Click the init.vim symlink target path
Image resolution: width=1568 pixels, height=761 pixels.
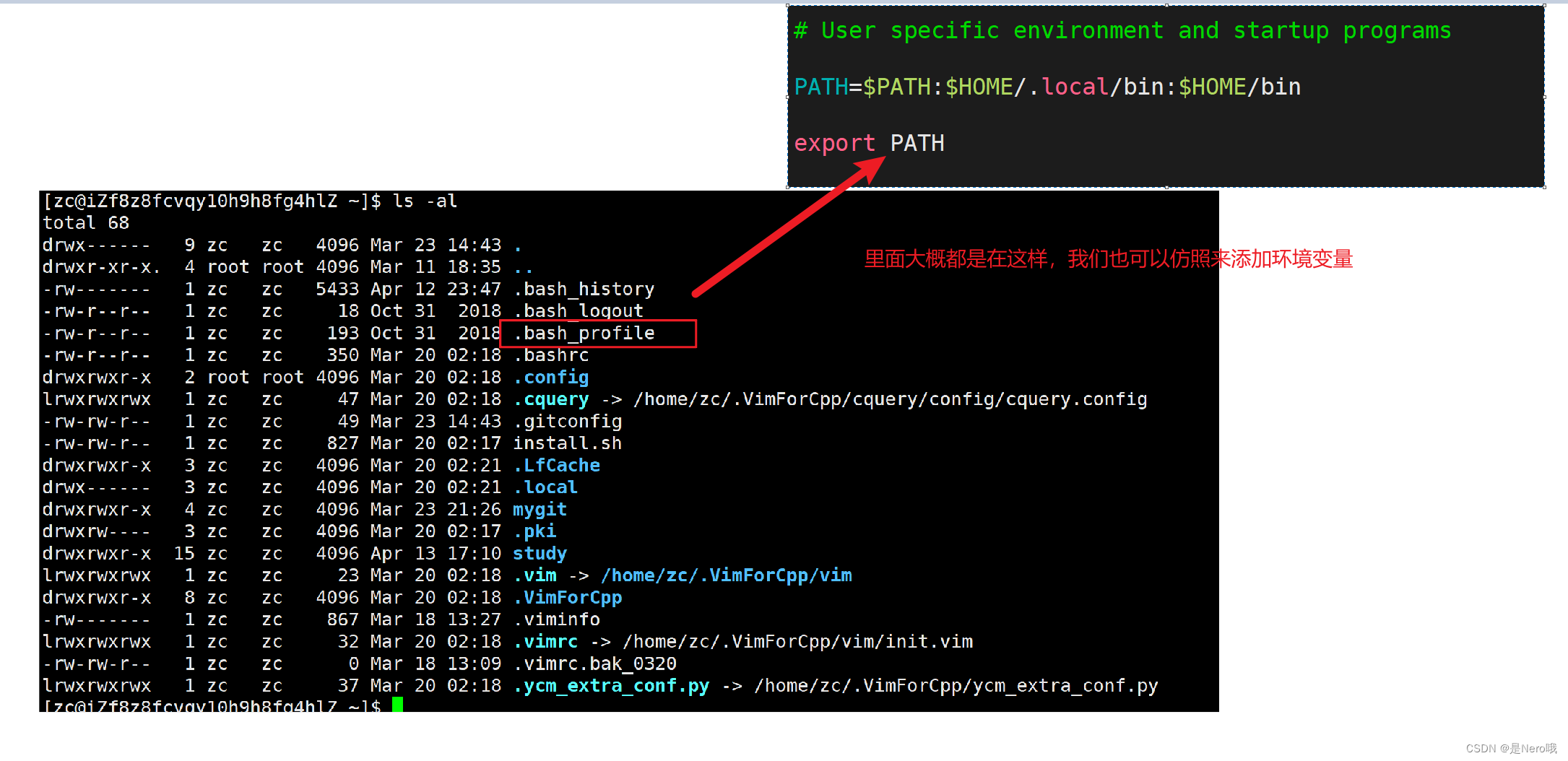pyautogui.click(x=798, y=642)
